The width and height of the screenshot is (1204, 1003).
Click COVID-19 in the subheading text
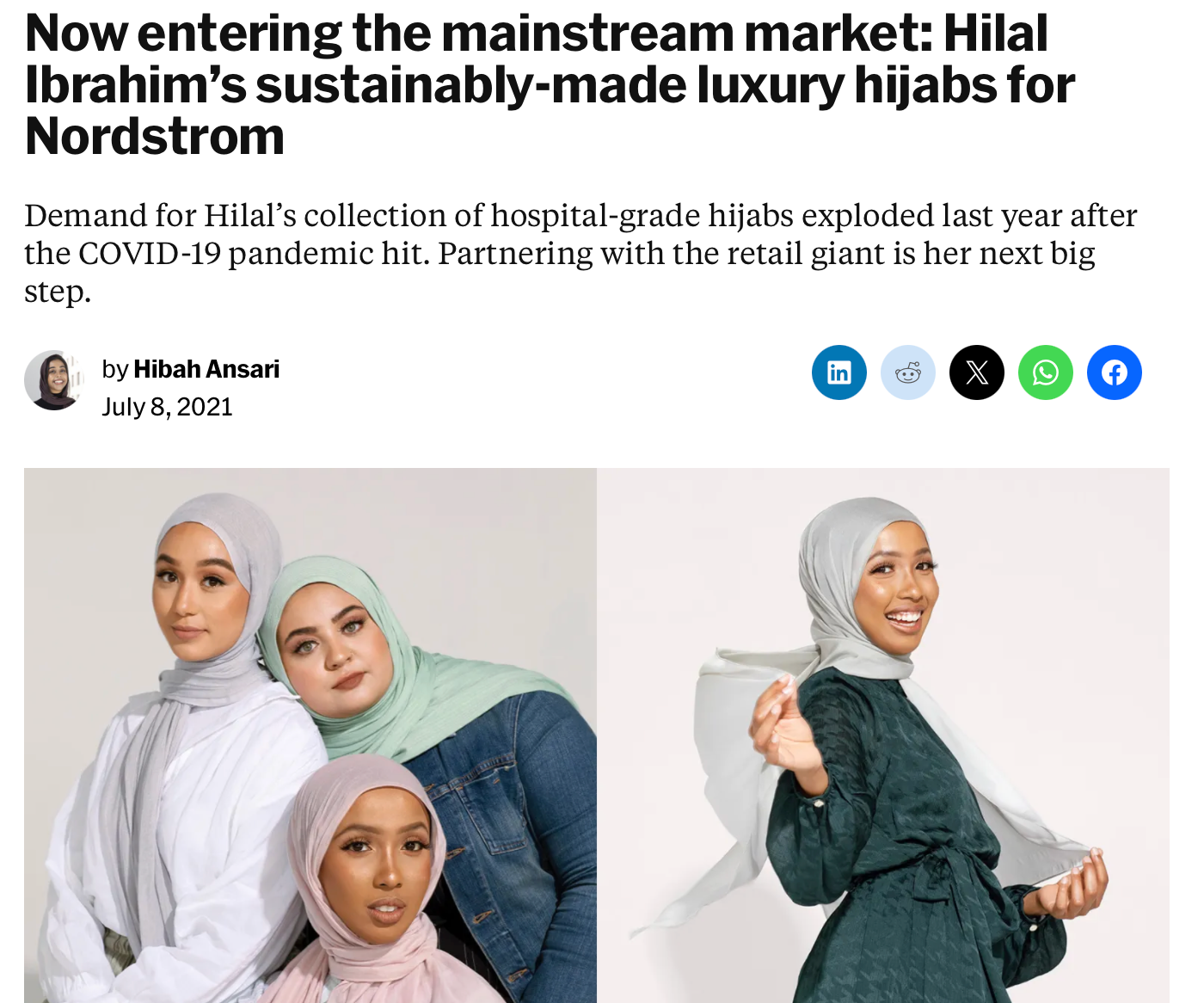click(x=150, y=253)
